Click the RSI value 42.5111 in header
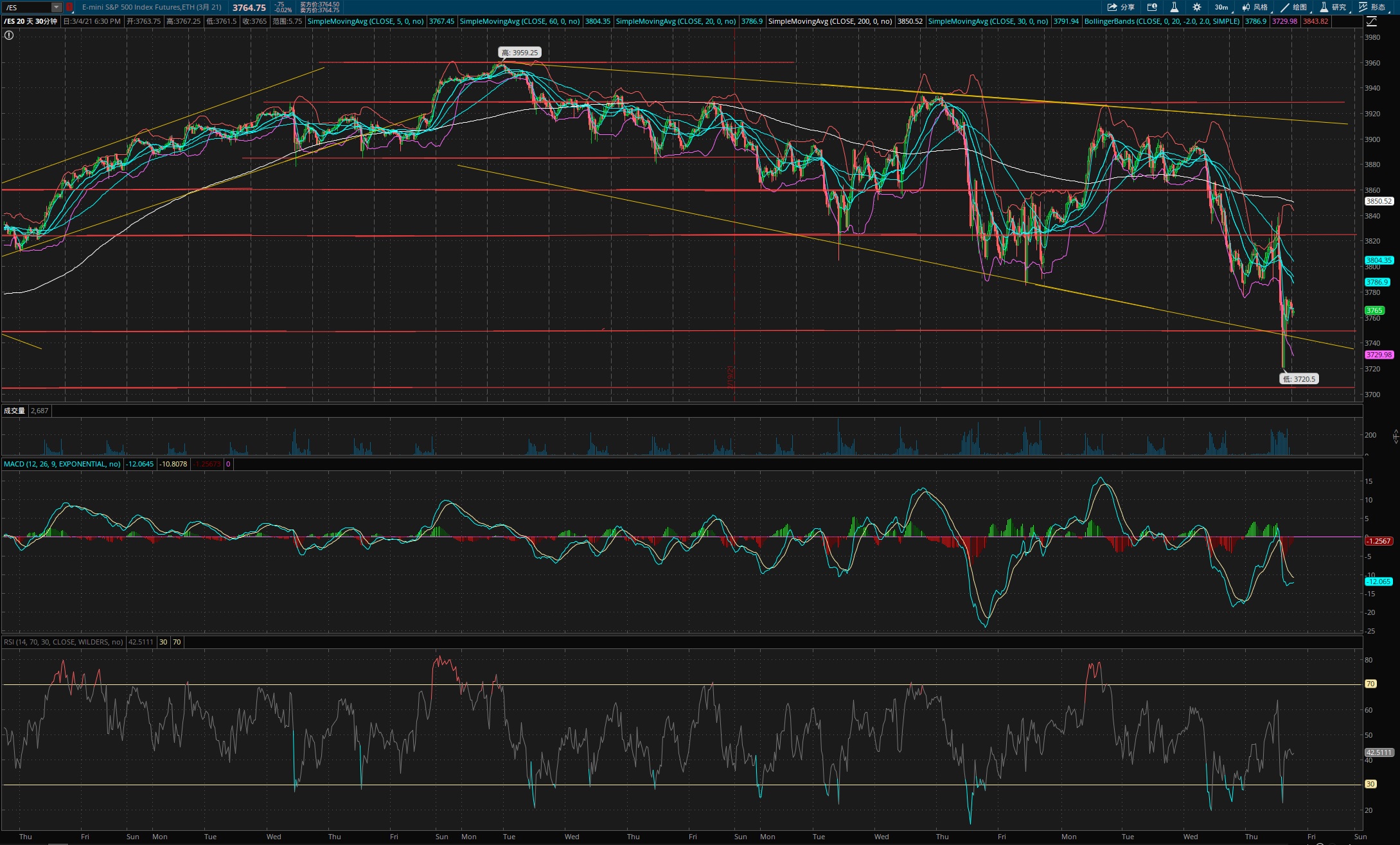 (x=141, y=642)
